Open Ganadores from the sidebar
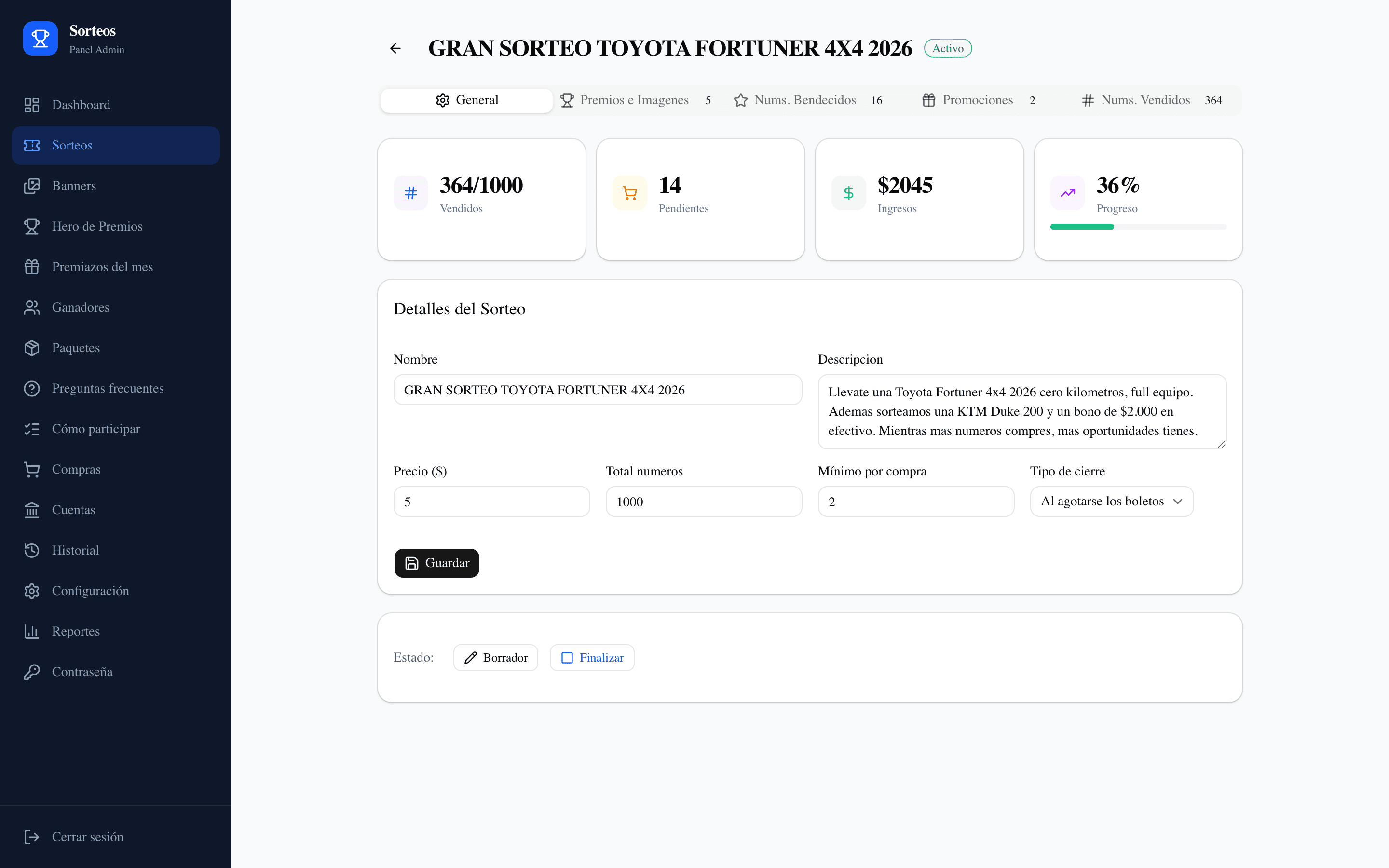 click(x=115, y=308)
